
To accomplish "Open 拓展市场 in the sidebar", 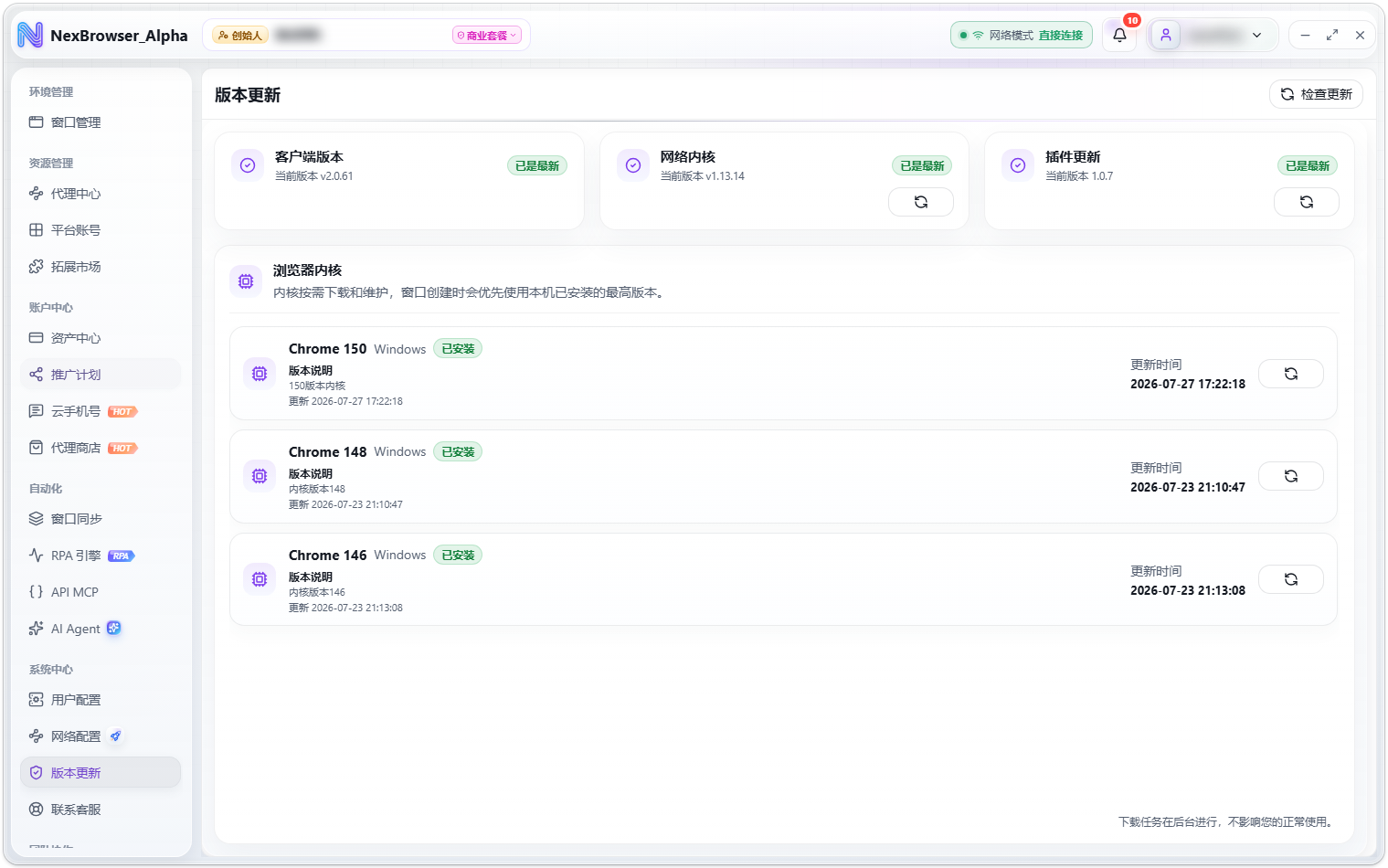I will coord(101,267).
